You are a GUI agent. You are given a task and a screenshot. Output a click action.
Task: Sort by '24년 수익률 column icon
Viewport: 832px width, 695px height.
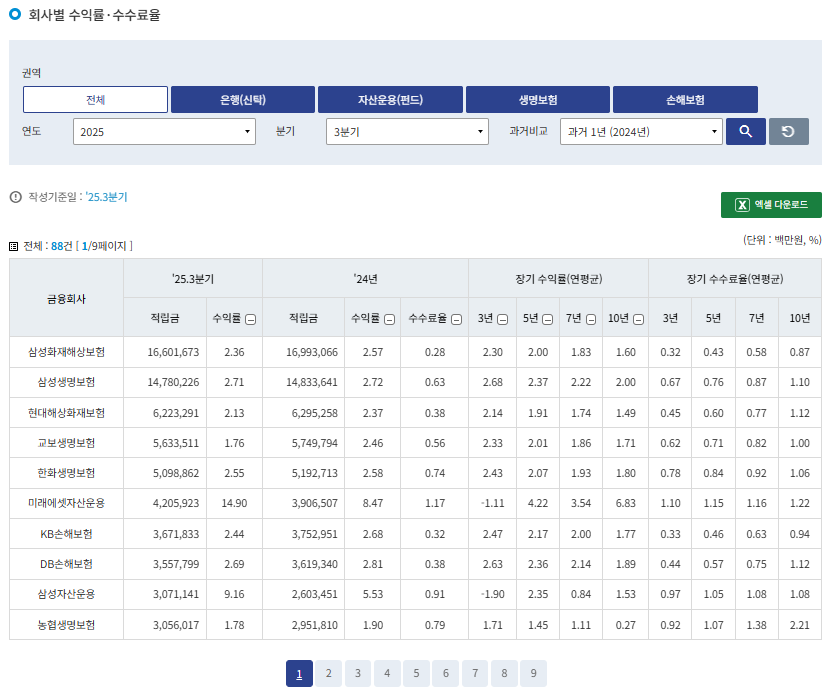click(389, 319)
